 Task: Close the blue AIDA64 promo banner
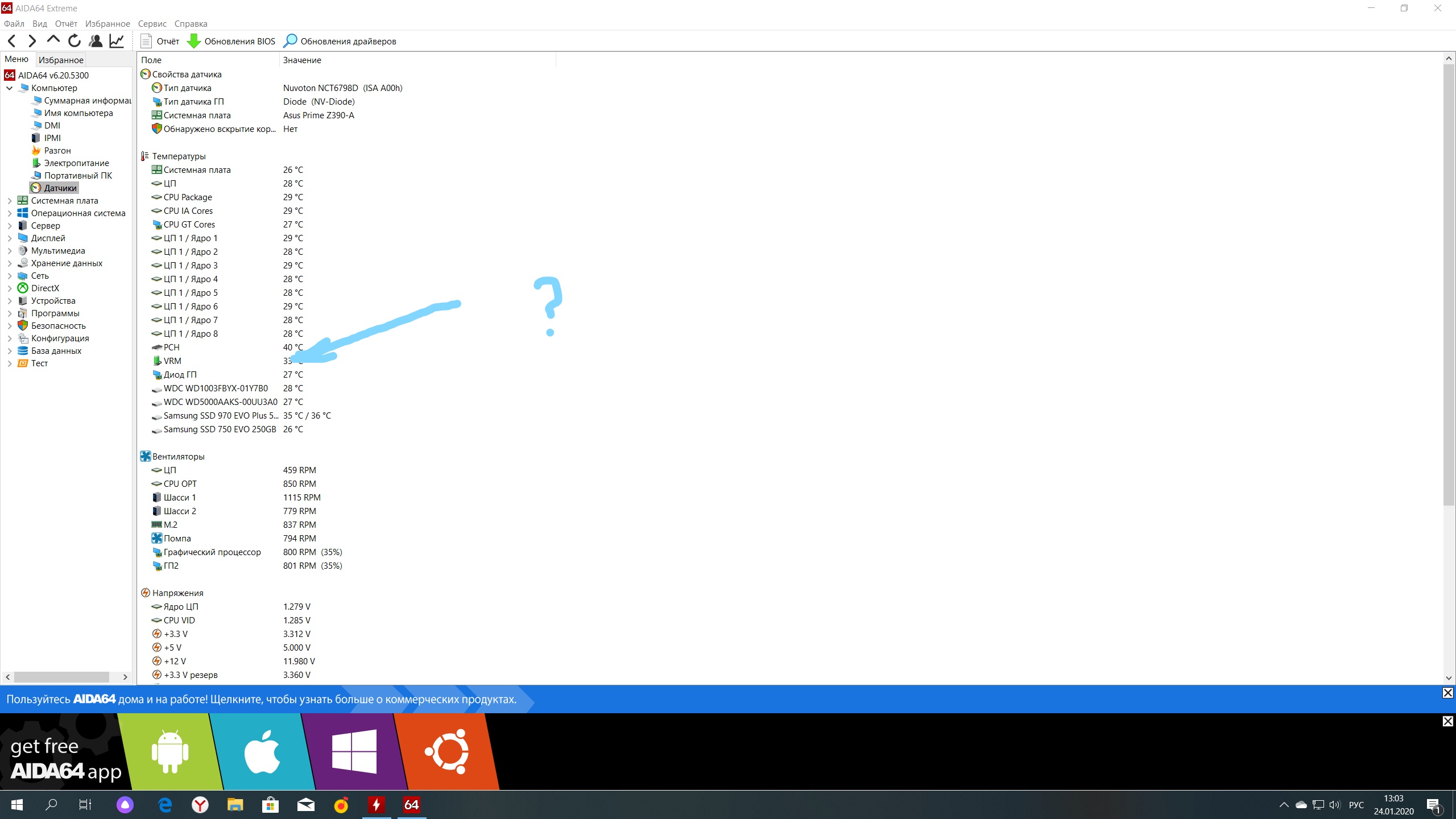click(x=1447, y=693)
